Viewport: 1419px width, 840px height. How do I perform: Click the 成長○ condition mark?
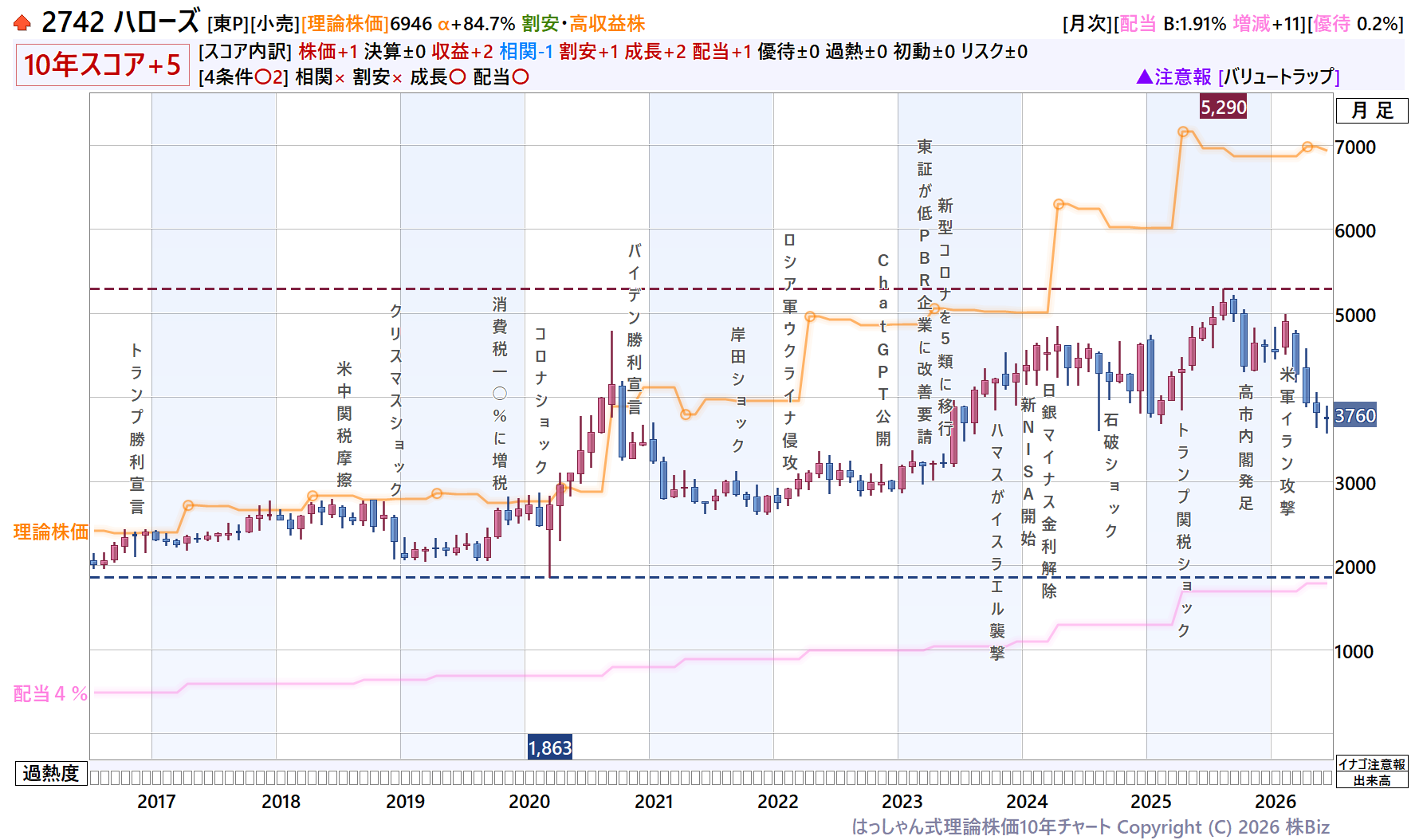pos(438,77)
